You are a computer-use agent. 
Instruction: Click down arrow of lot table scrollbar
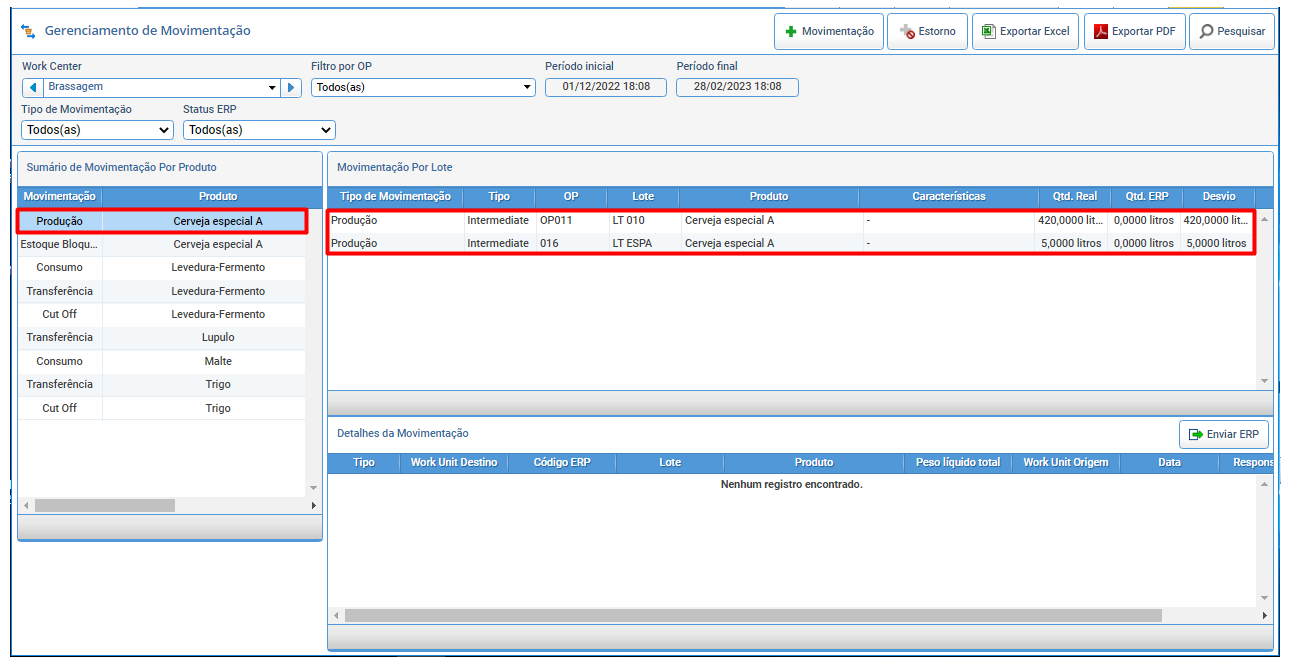tap(1264, 381)
